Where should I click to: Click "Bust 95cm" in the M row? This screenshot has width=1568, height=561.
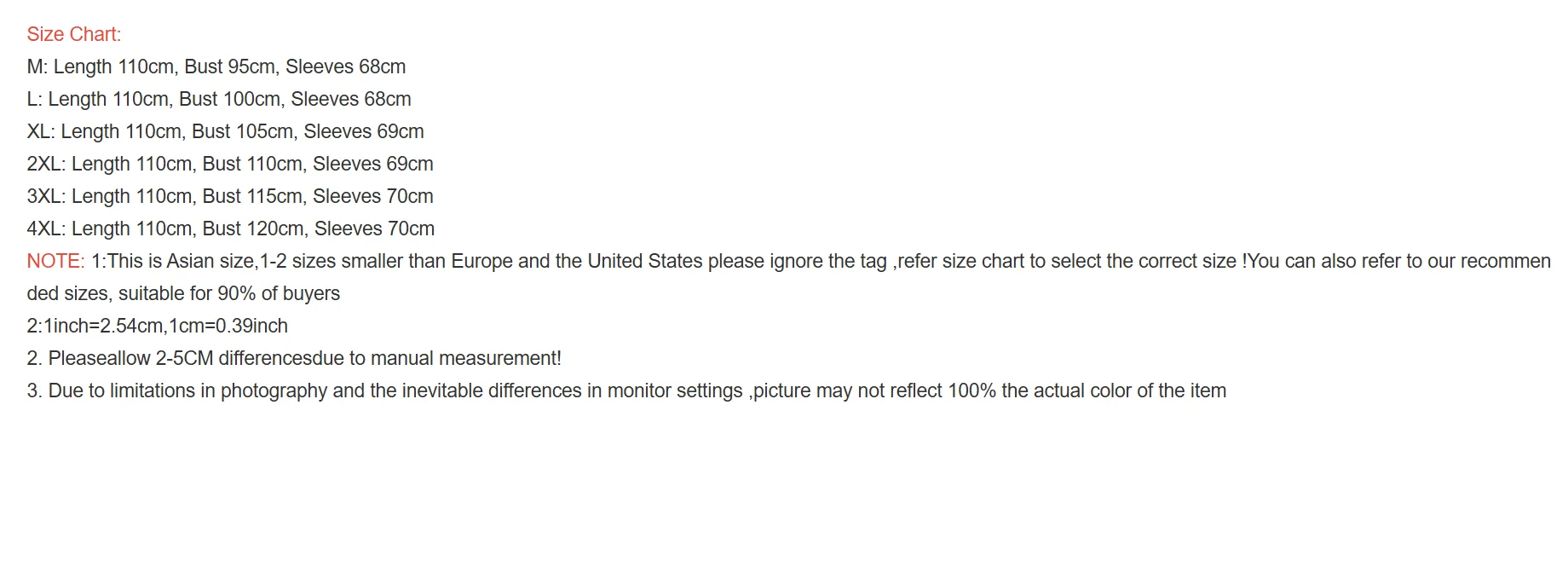(229, 67)
